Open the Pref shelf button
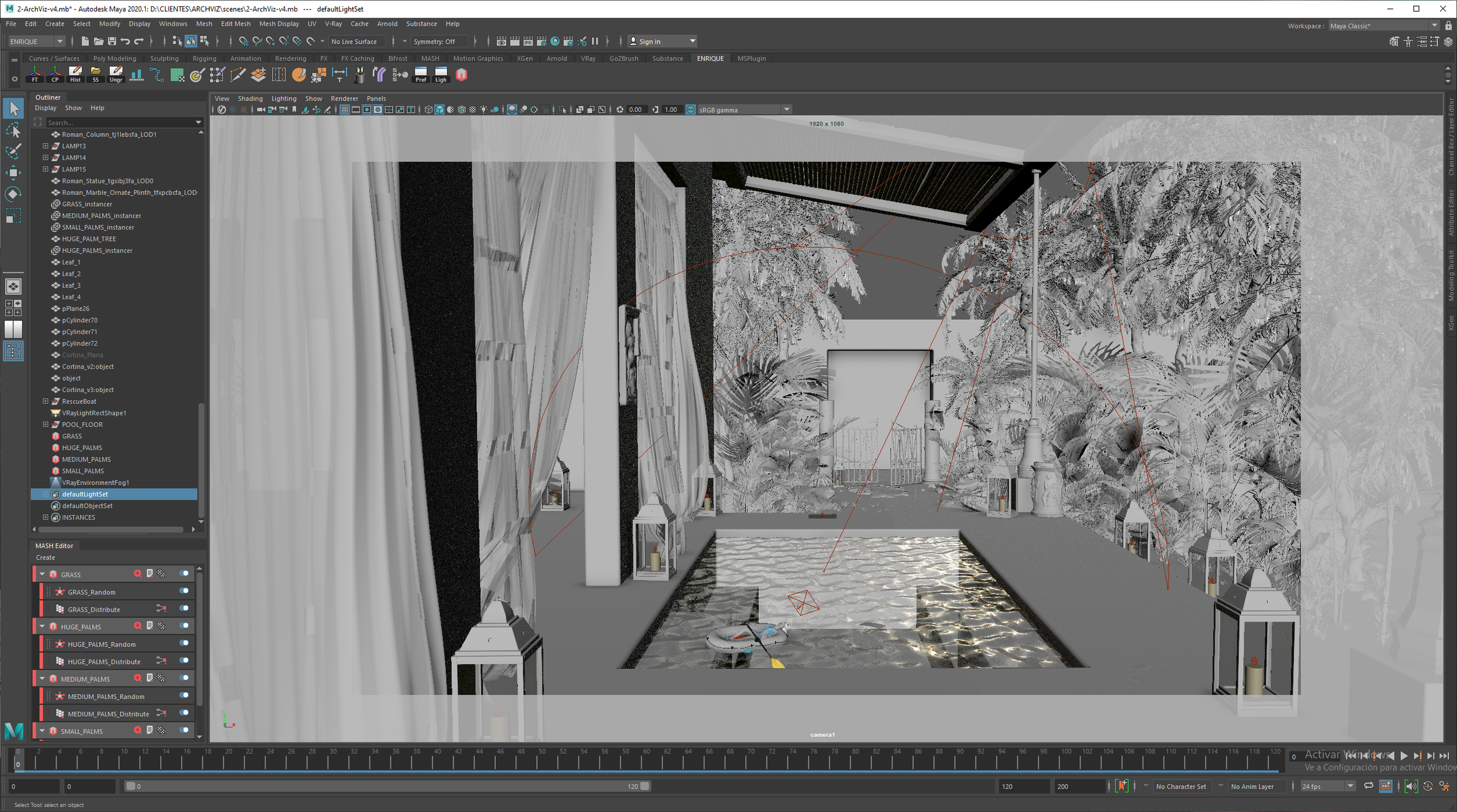1457x812 pixels. coord(420,75)
